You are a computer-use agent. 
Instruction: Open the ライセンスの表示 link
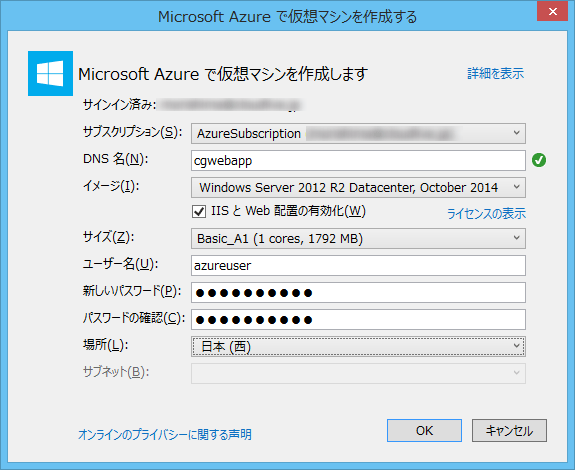[486, 213]
